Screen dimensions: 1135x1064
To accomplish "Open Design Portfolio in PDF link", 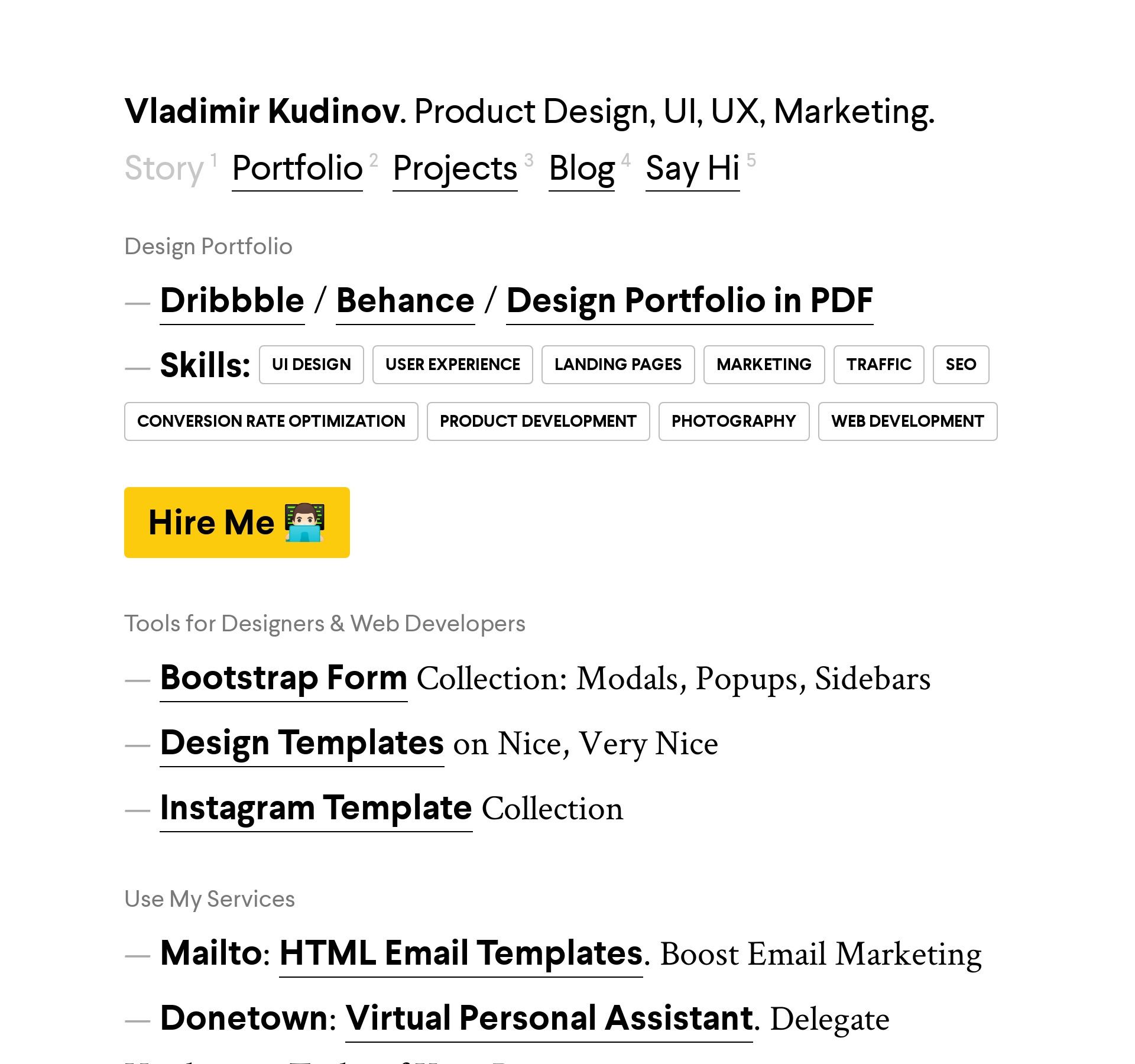I will pos(689,301).
